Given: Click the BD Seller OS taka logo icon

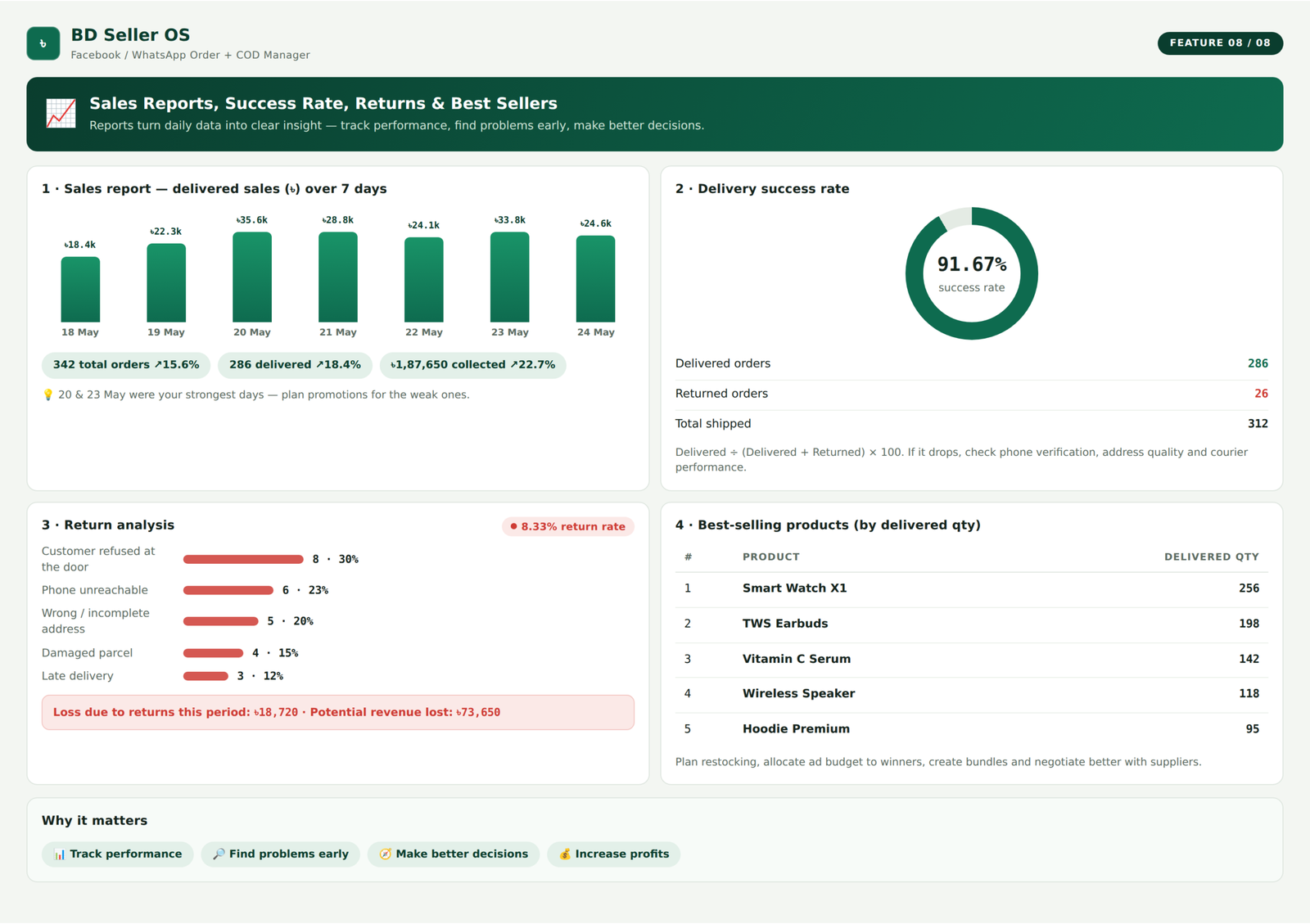Looking at the screenshot, I should click(x=43, y=43).
